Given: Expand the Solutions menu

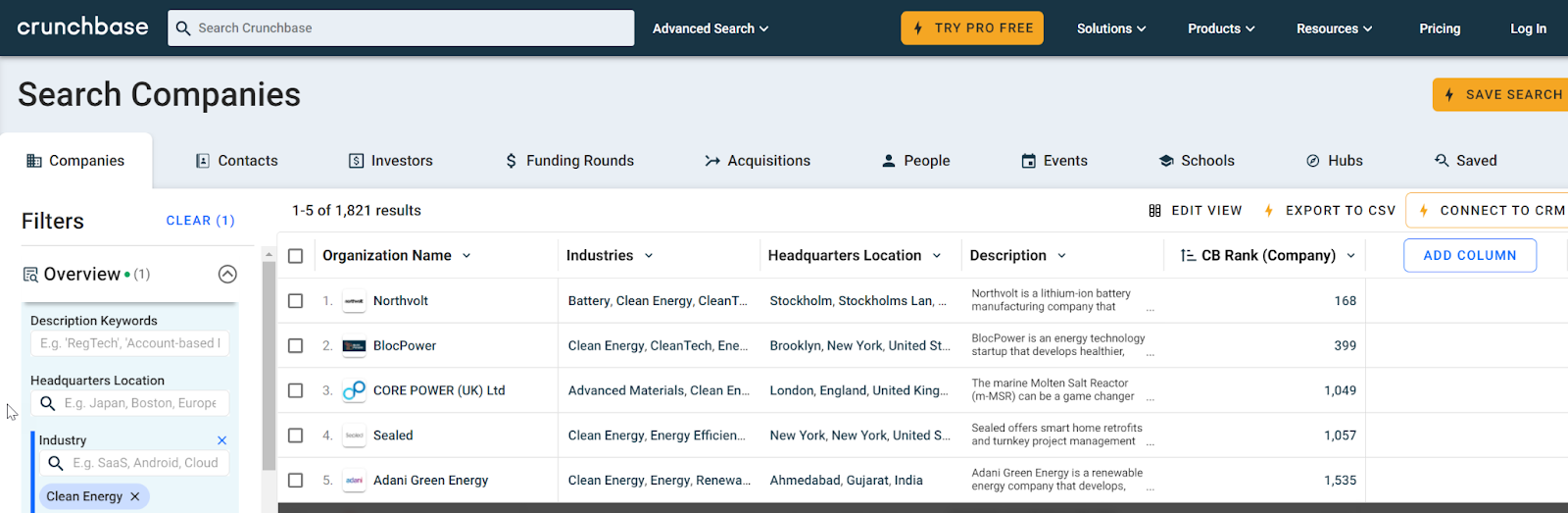Looking at the screenshot, I should tap(1110, 28).
